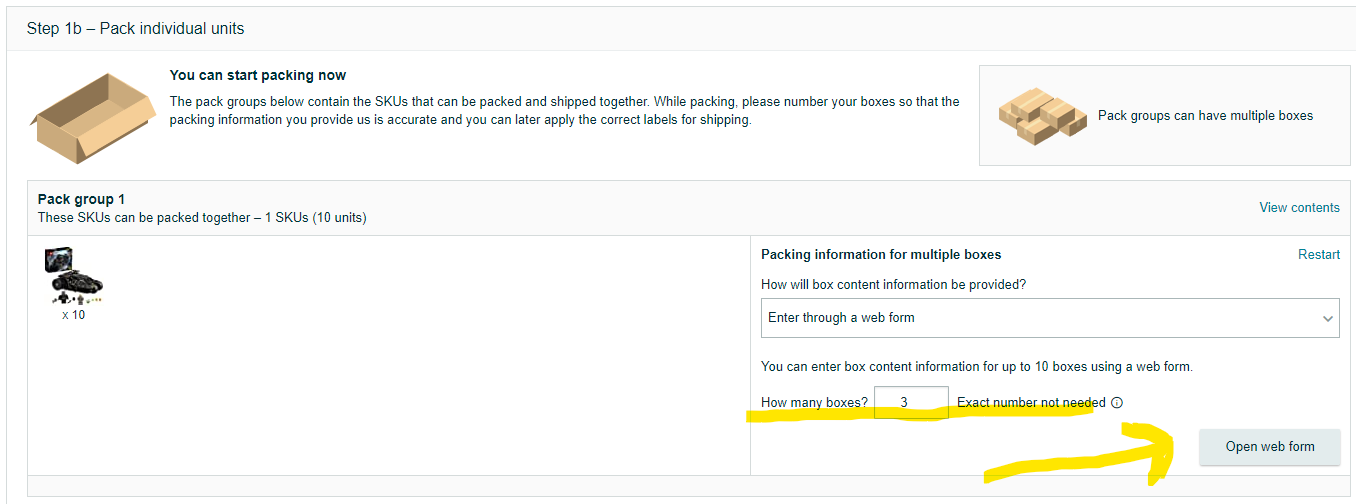Focus the How many boxes input field
1356x504 pixels.
point(910,403)
